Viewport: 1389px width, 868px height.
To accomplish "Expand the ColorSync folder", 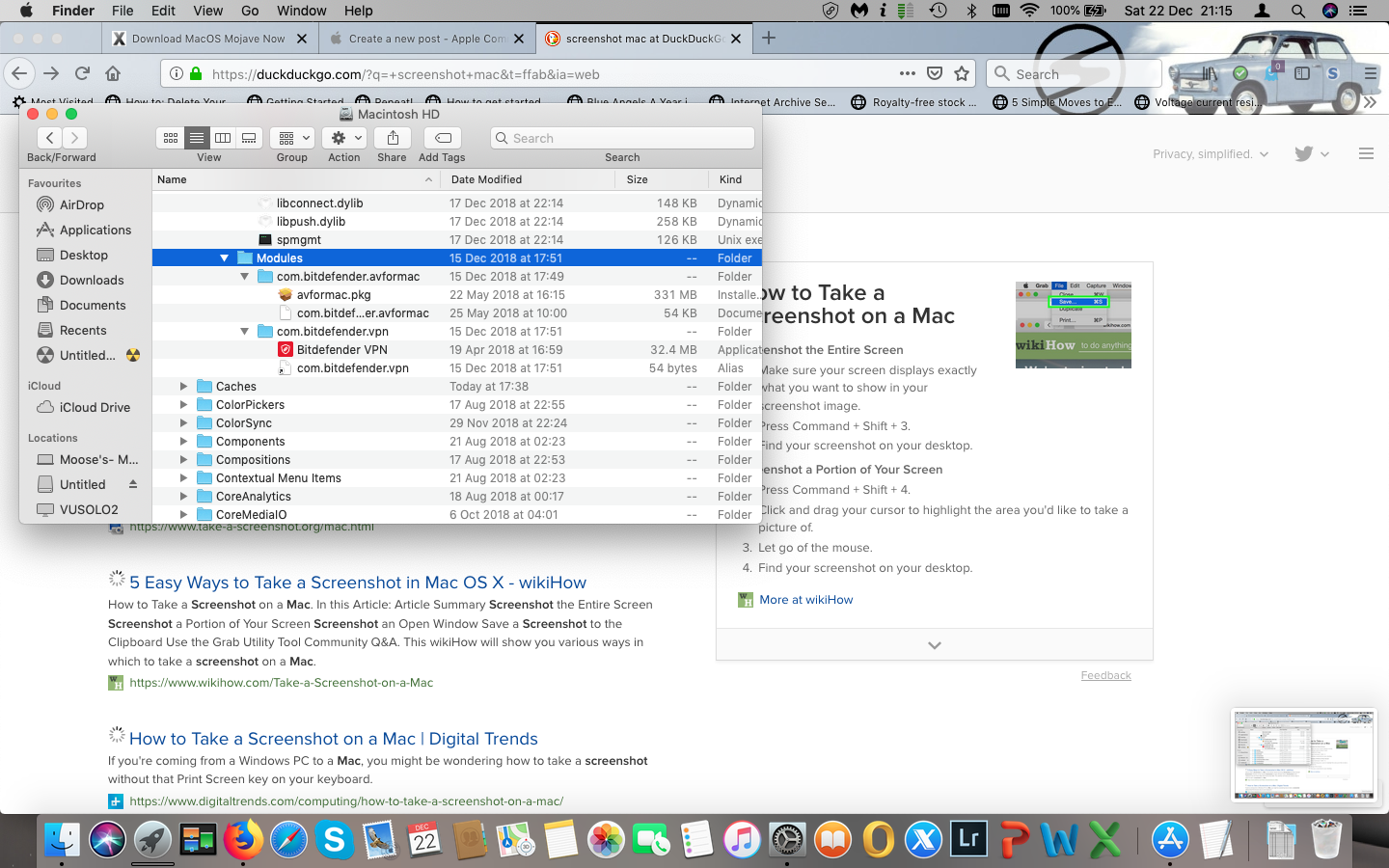I will pos(183,423).
